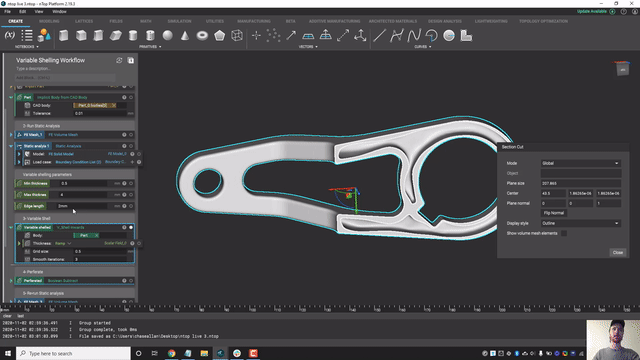
Task: Select the Circle curve tool
Action: (449, 36)
